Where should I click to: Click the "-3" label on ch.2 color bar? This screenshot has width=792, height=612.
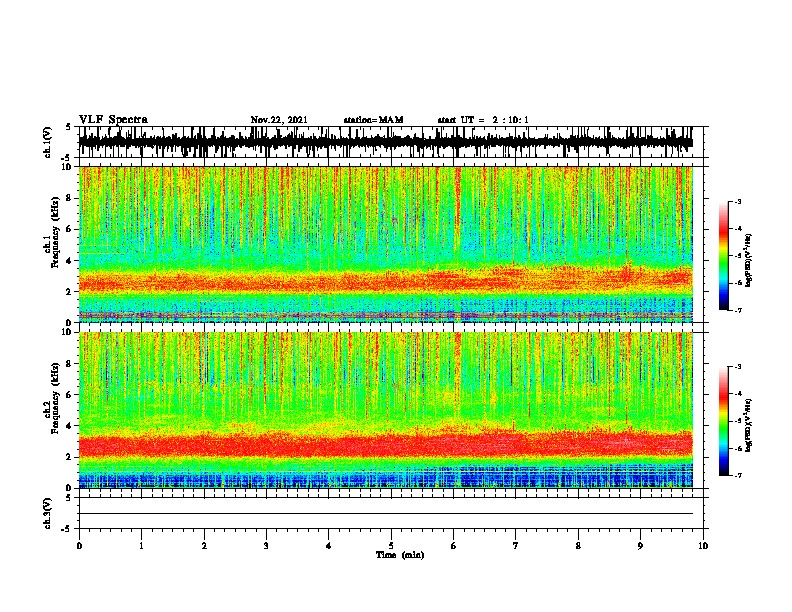pyautogui.click(x=737, y=367)
